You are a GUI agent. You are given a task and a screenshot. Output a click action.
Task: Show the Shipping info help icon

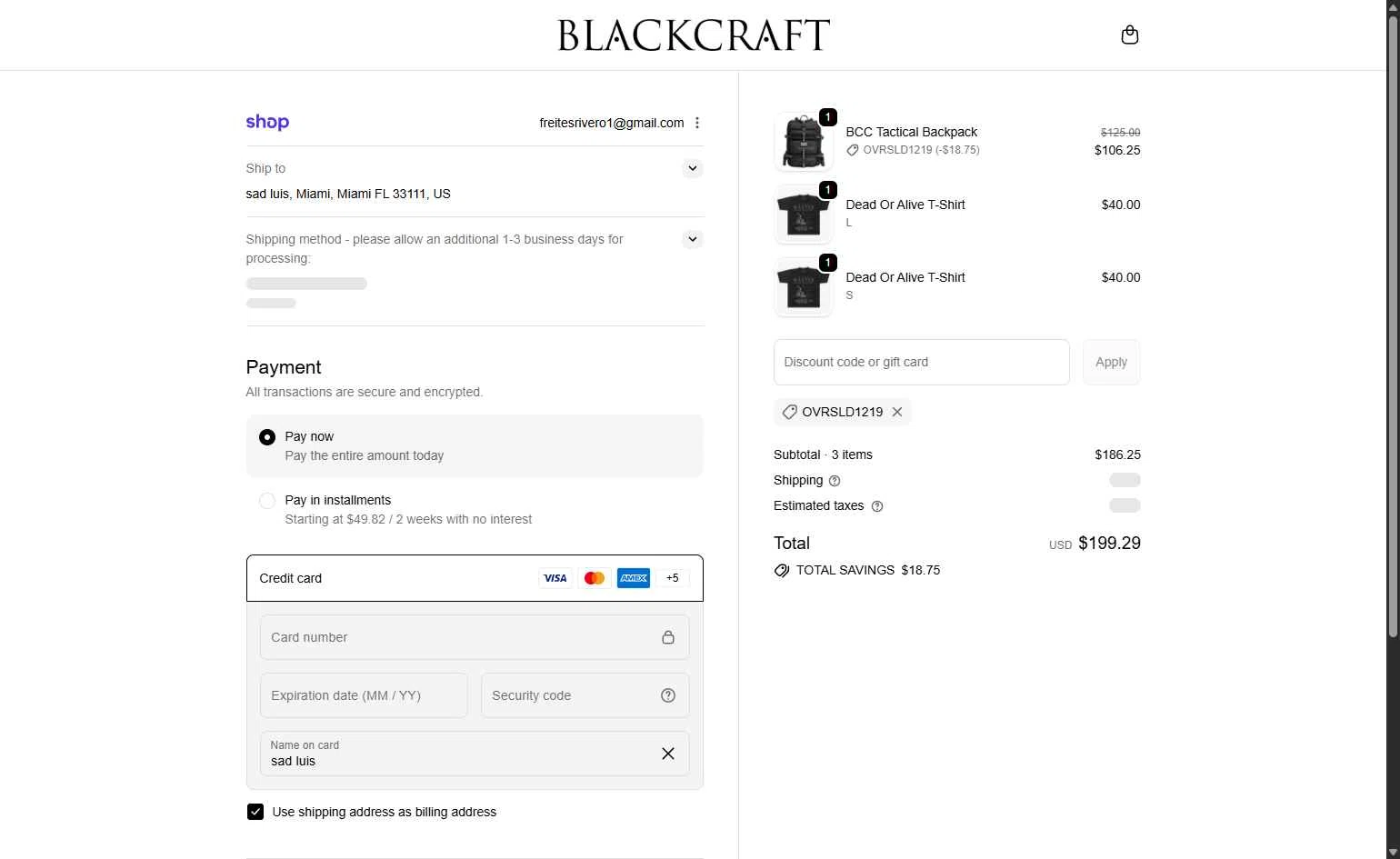pos(835,481)
